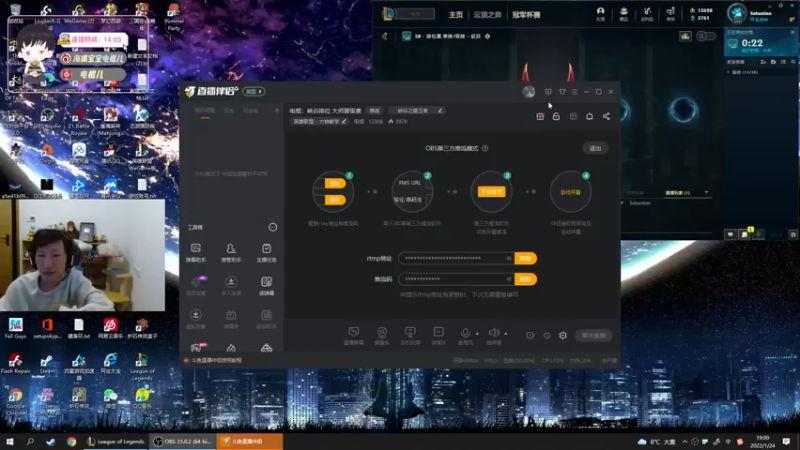Open the 读弹幕 read-danmaku tool icon
Screen dimensions: 800x450
(266, 286)
